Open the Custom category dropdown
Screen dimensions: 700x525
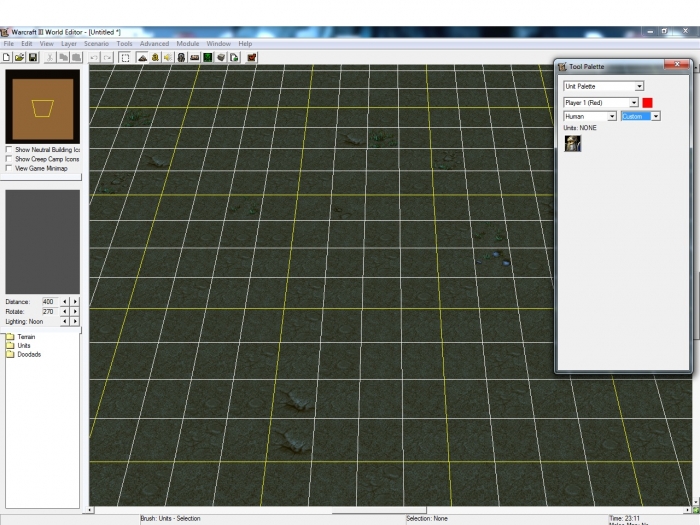(x=641, y=117)
